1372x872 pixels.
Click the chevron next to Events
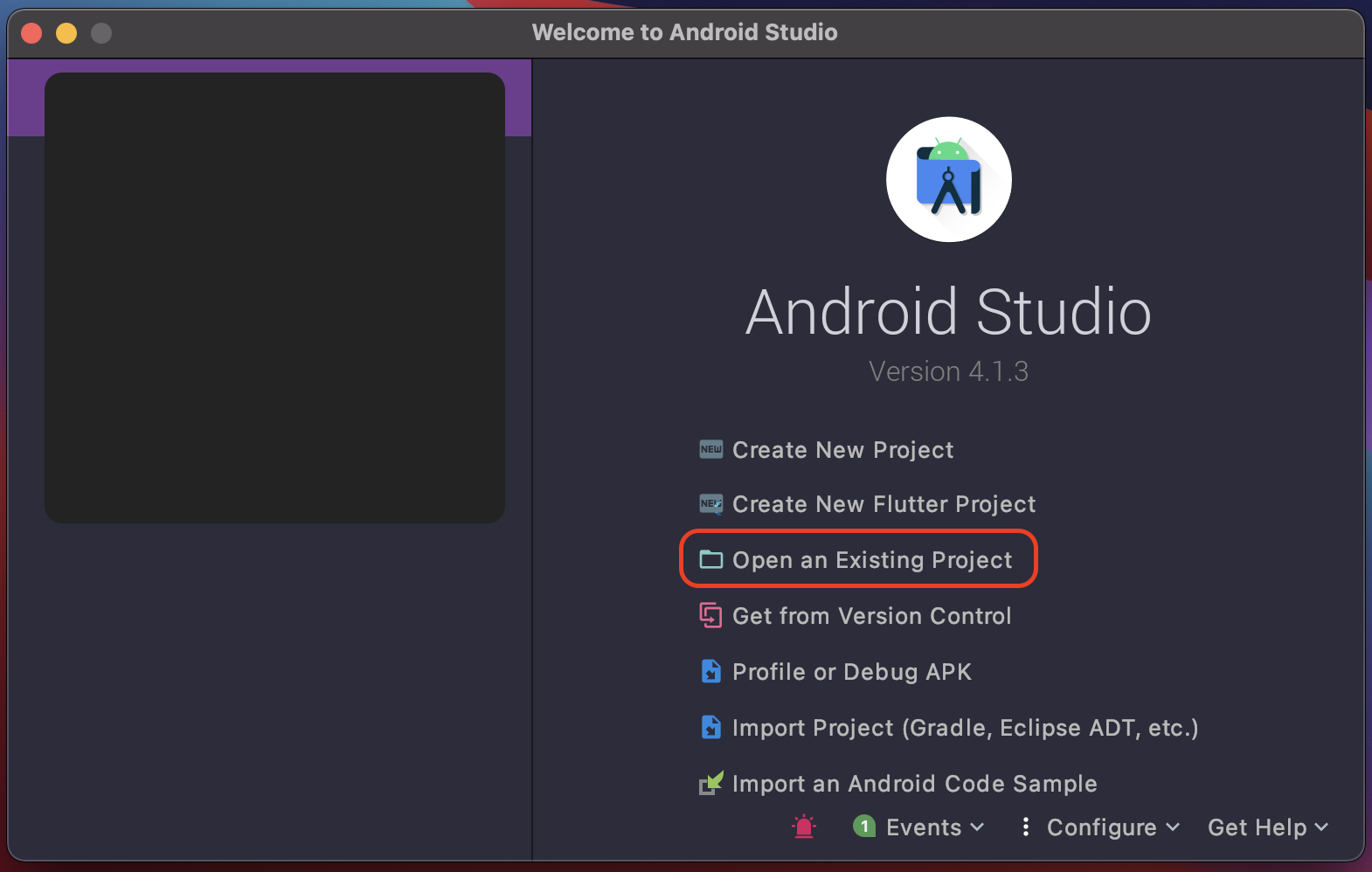pos(977,827)
